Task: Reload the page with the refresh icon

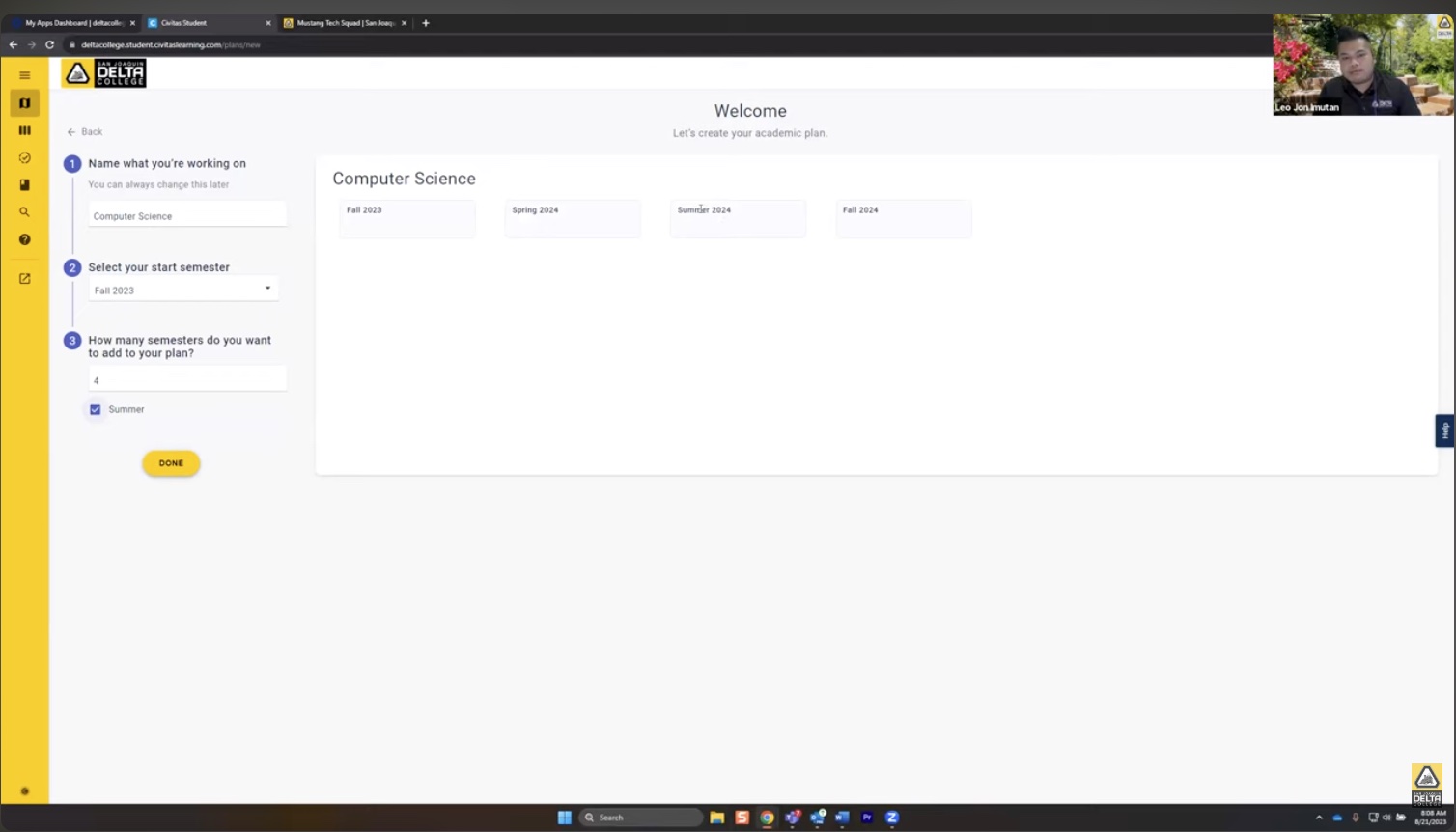Action: point(48,44)
